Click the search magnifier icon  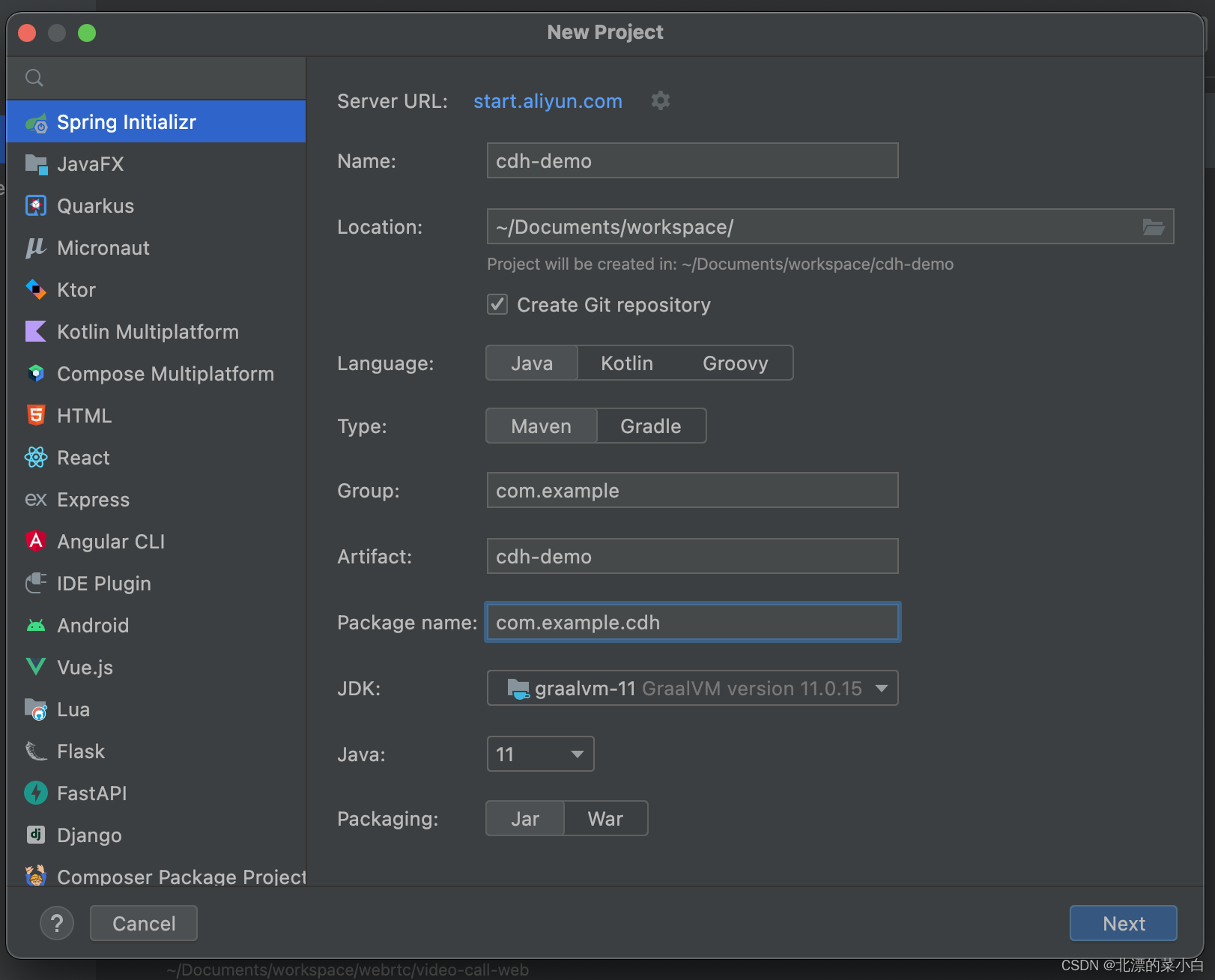pos(34,78)
